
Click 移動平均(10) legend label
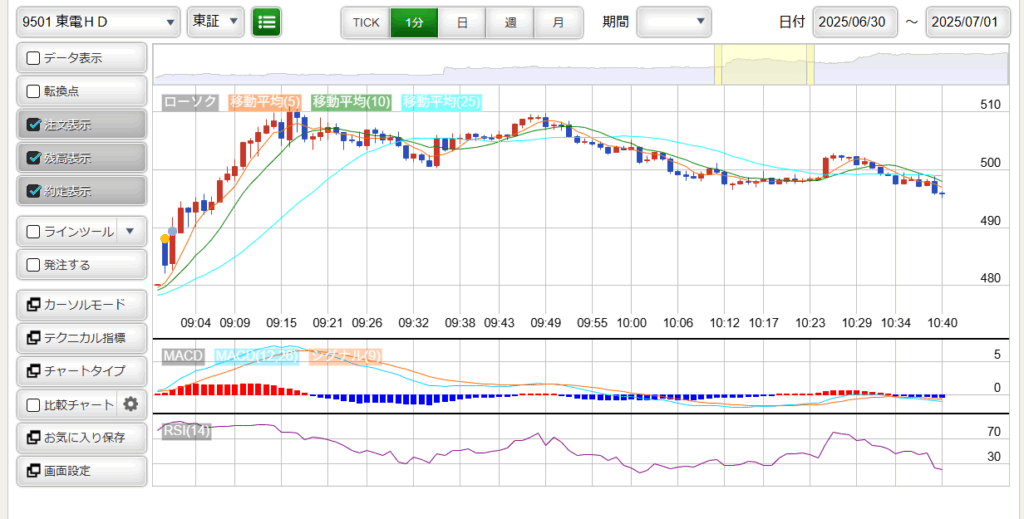[351, 102]
